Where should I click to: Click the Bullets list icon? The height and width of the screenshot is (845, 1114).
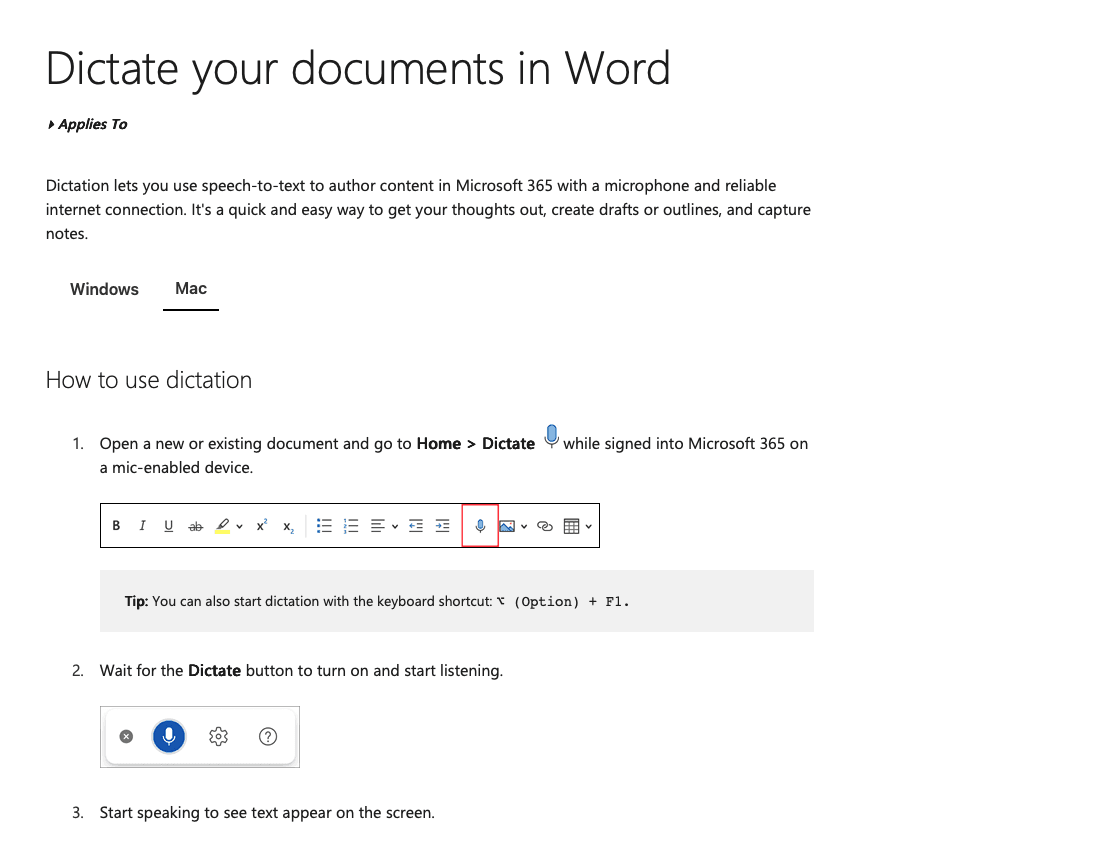tap(324, 525)
